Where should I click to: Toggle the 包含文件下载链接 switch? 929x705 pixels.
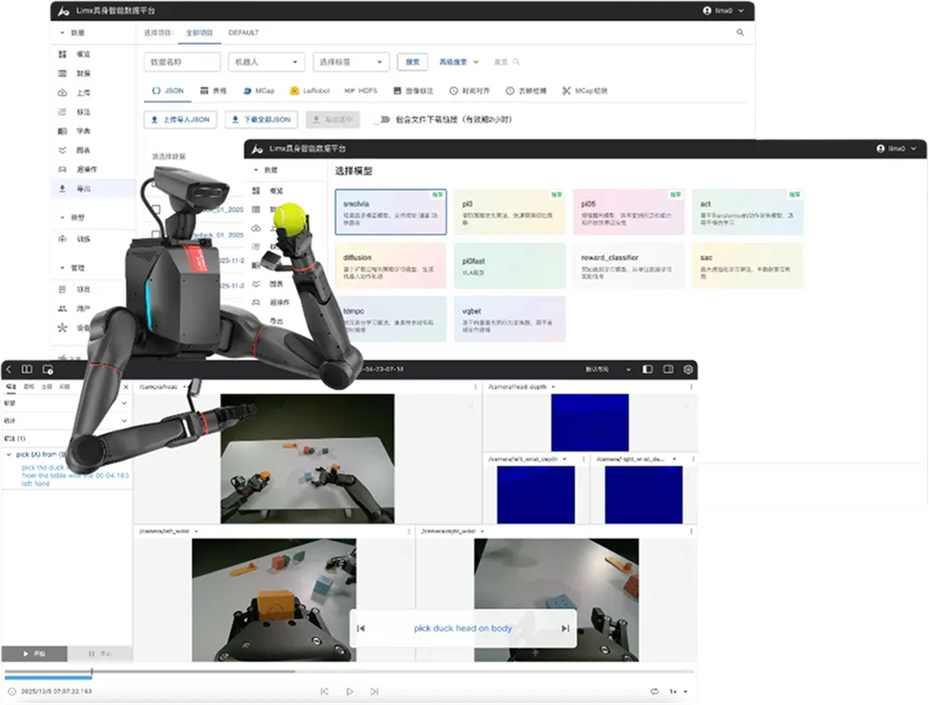[x=381, y=119]
